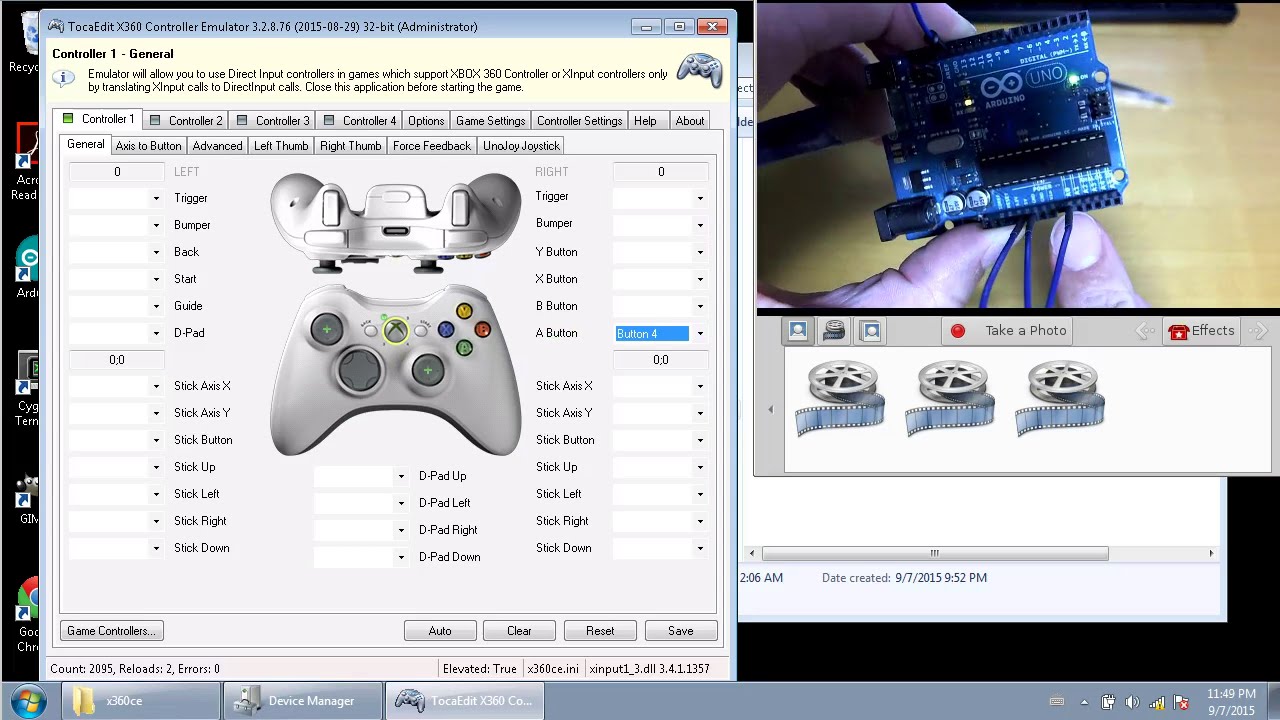
Task: Switch to Left Thumb sub-tab
Action: pyautogui.click(x=281, y=146)
